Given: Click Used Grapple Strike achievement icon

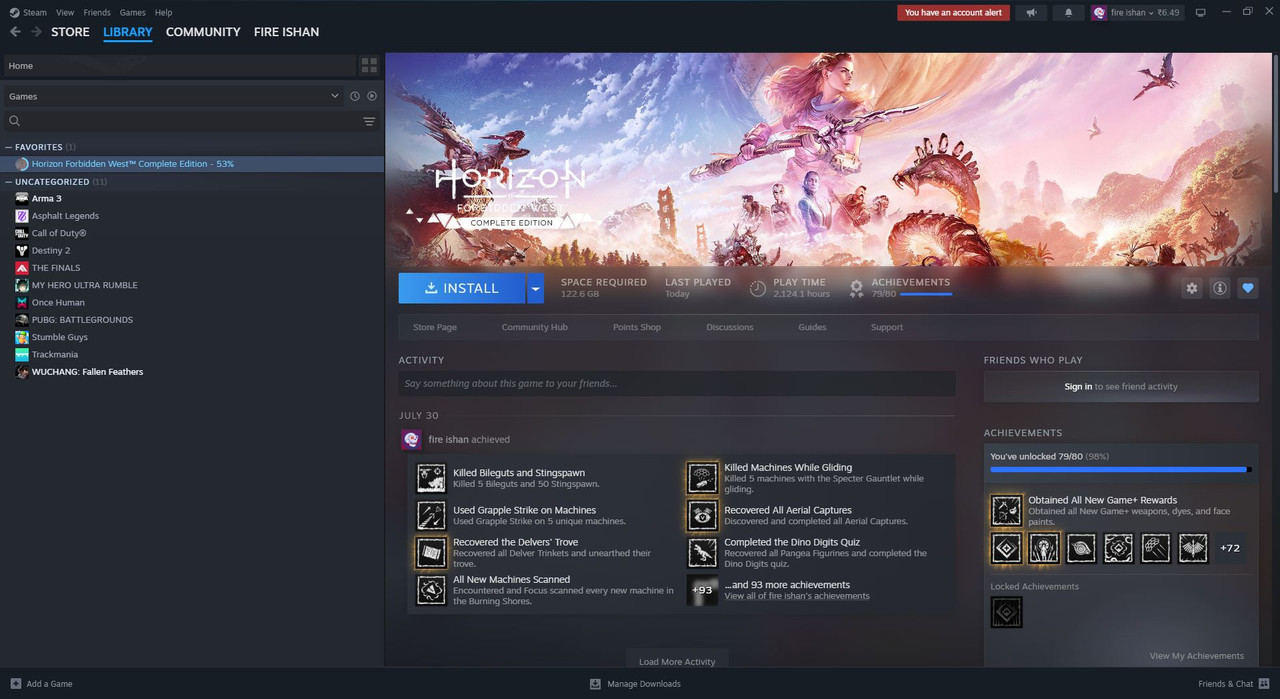Looking at the screenshot, I should 431,516.
